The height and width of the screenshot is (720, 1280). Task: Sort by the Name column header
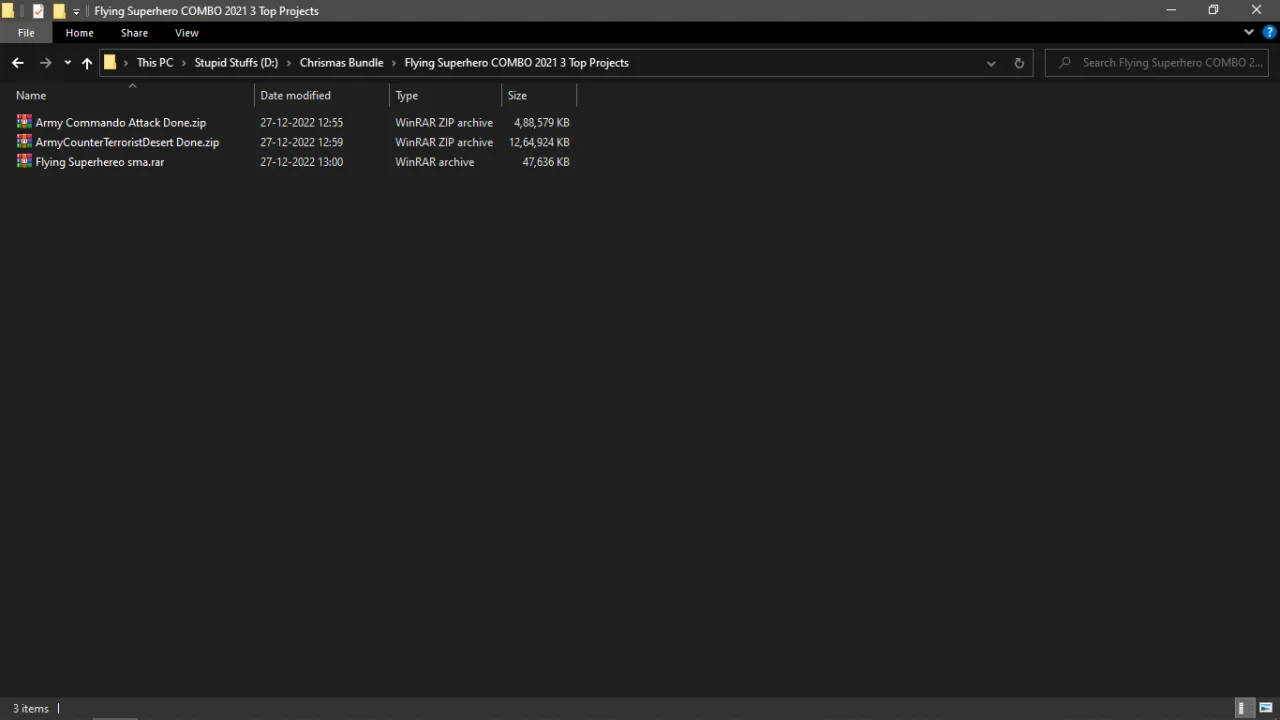point(31,95)
